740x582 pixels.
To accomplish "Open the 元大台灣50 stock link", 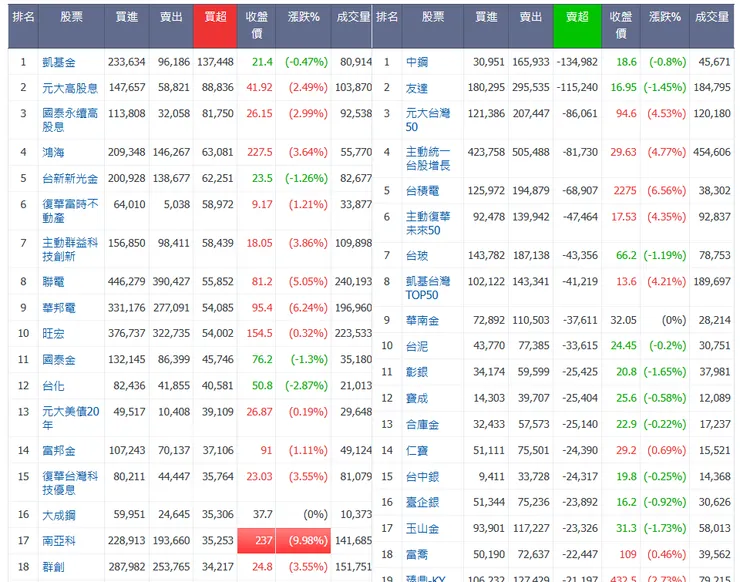I will [x=428, y=120].
